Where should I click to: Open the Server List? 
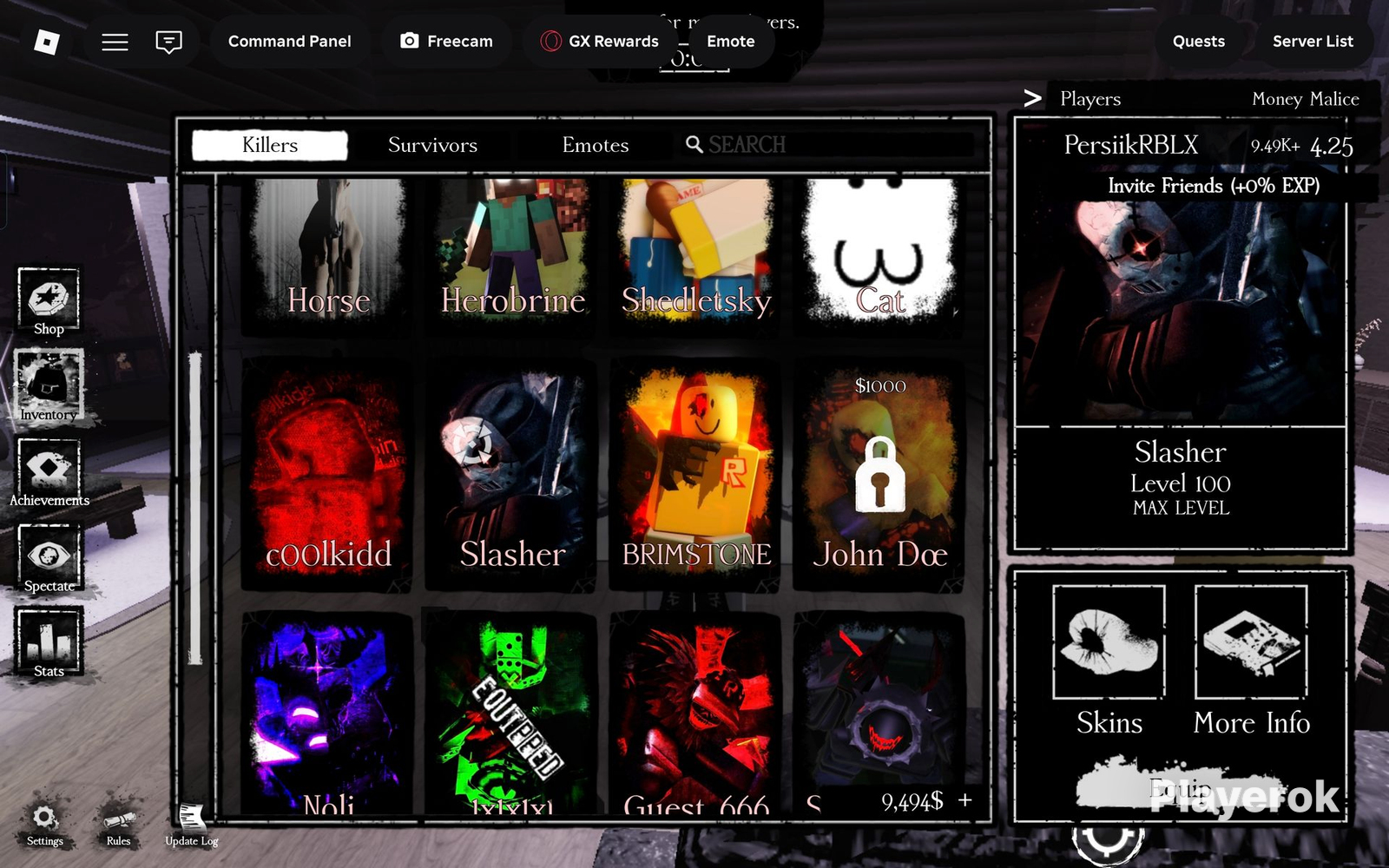(x=1313, y=42)
